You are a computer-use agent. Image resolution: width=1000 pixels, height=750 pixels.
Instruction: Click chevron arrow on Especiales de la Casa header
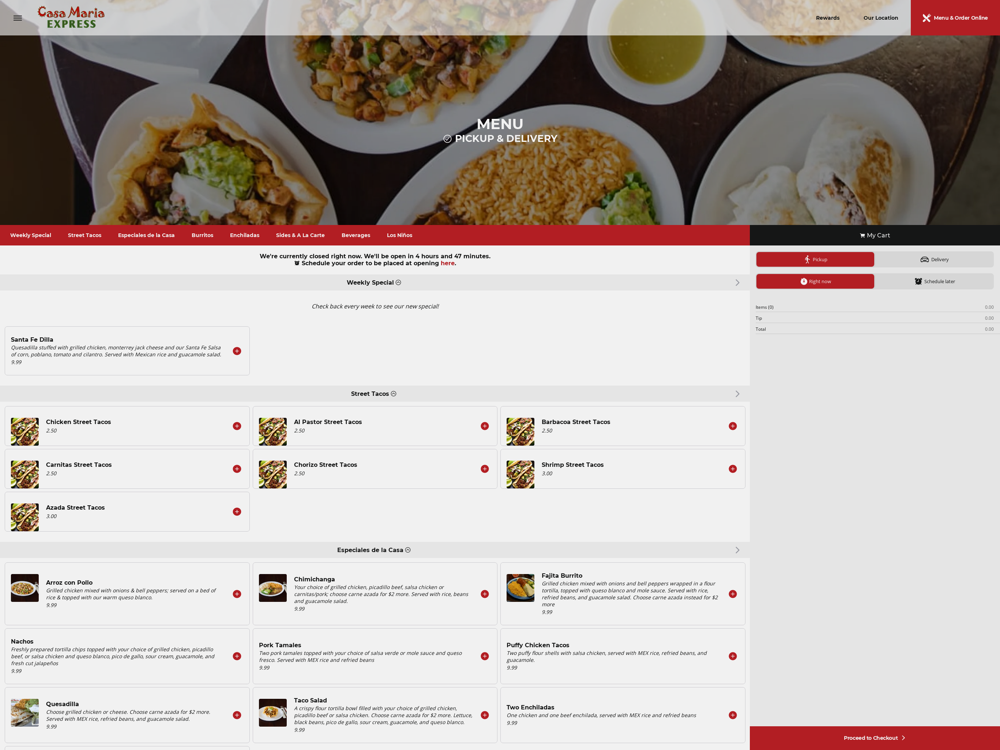pos(737,550)
